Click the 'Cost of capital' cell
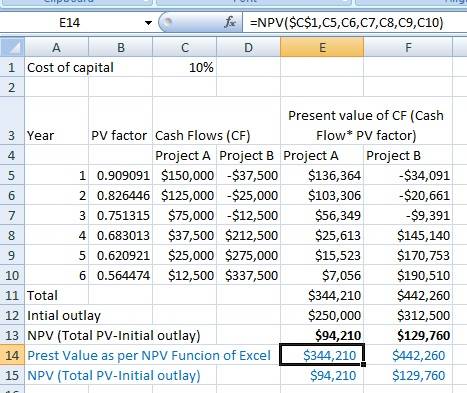This screenshot has width=467, height=393. point(88,67)
